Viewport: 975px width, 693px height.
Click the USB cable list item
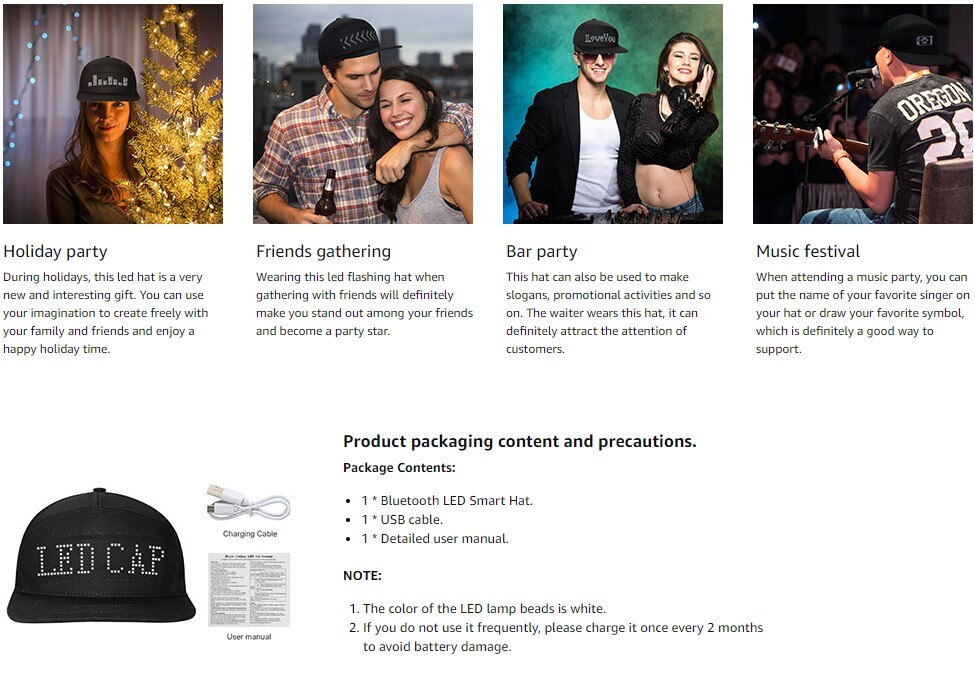[402, 519]
